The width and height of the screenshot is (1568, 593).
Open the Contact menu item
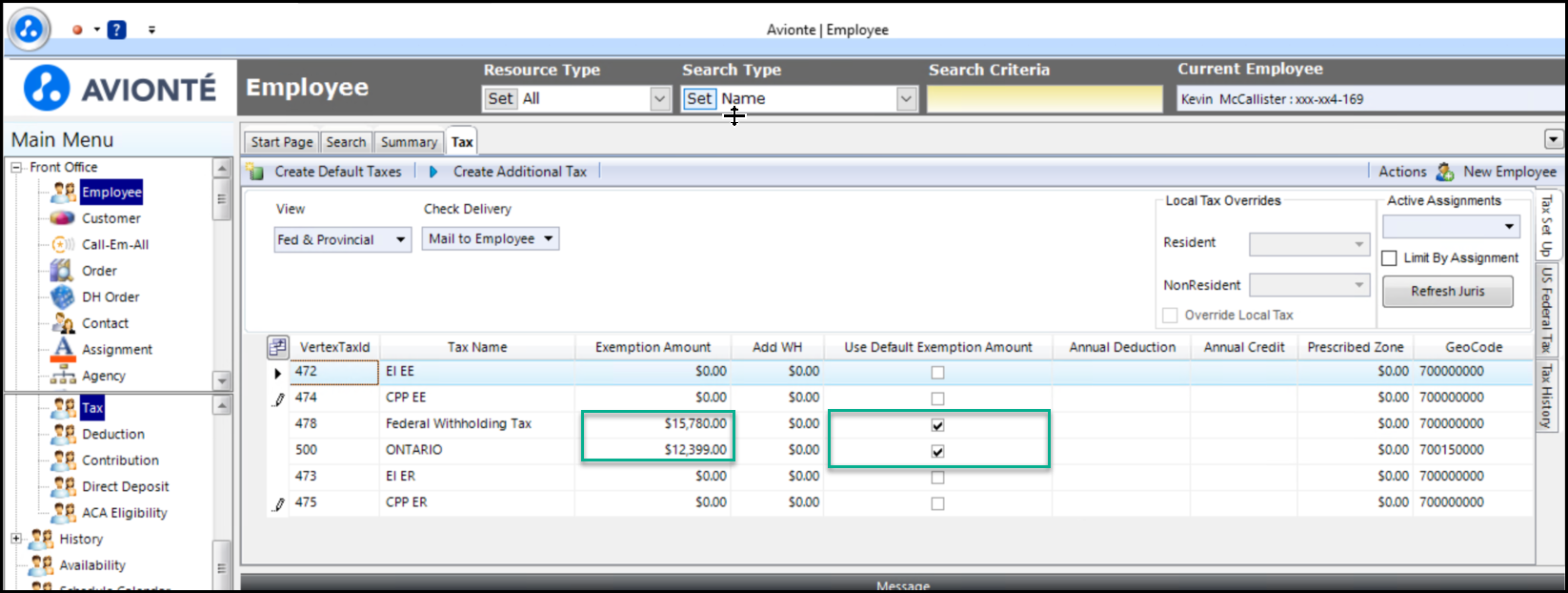105,323
